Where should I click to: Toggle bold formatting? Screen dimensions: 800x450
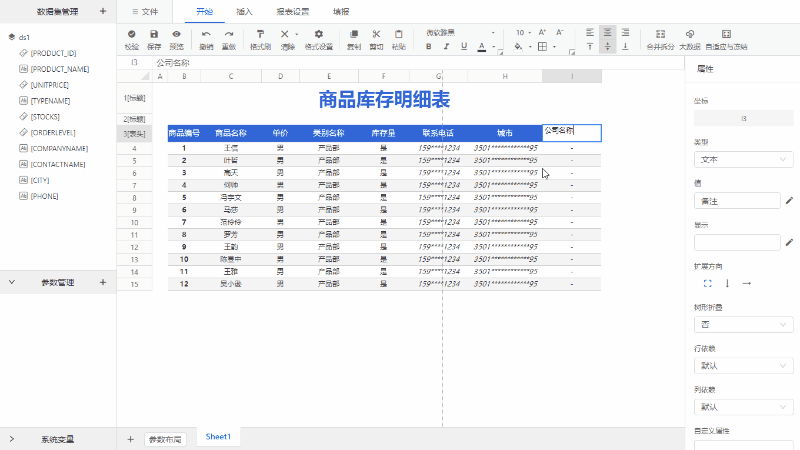429,46
